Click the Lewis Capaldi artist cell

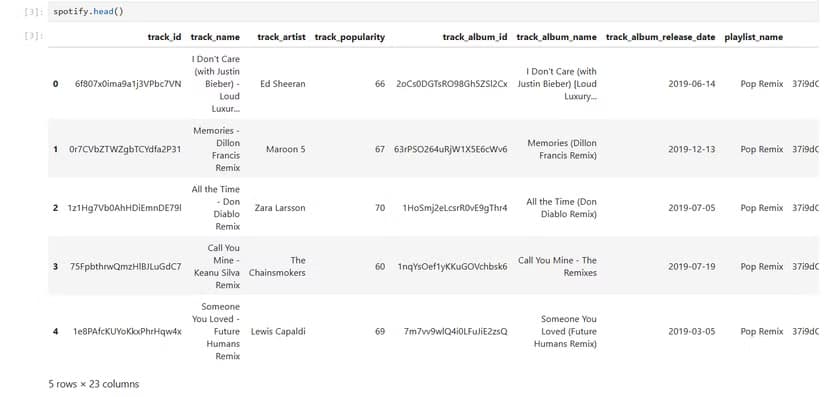pyautogui.click(x=278, y=332)
